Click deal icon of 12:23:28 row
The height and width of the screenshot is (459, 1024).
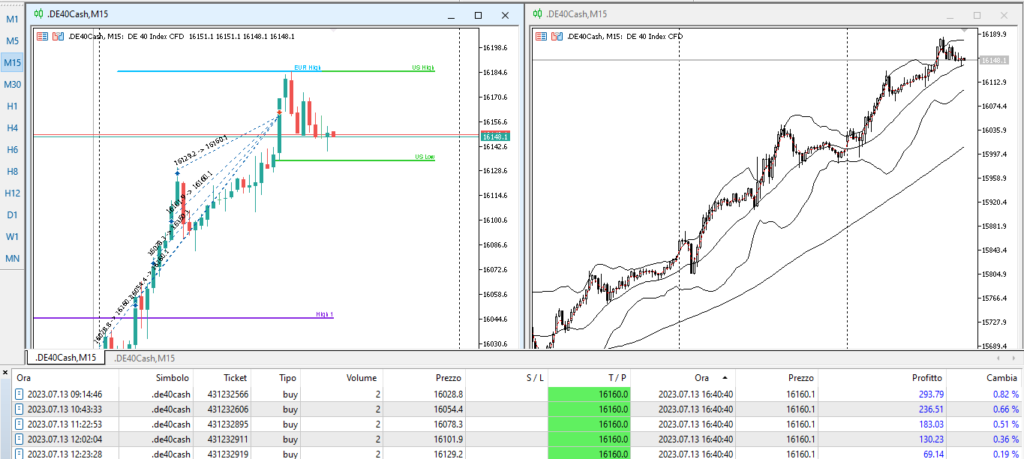pyautogui.click(x=19, y=454)
